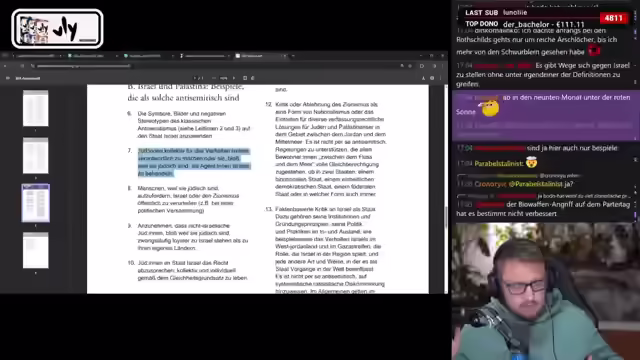640x360 pixels.
Task: Click chat username 'Croworyx'
Action: pyautogui.click(x=490, y=184)
